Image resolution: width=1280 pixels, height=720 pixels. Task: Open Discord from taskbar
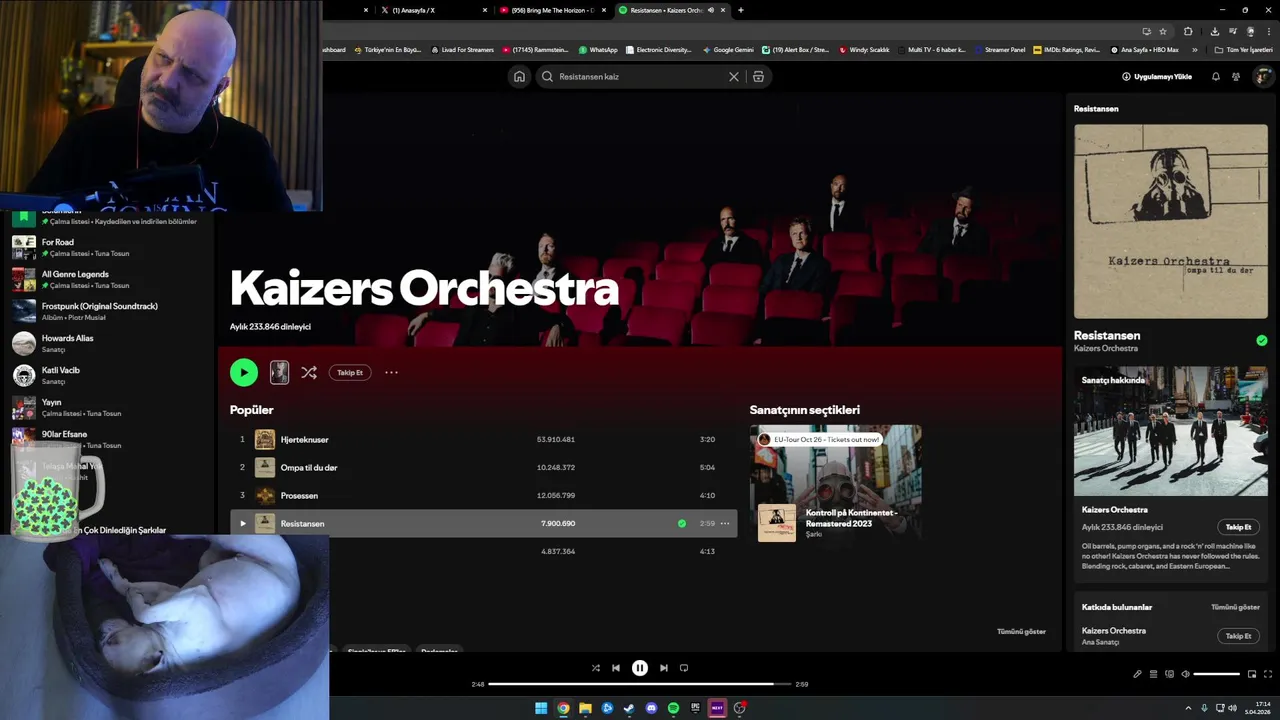651,708
